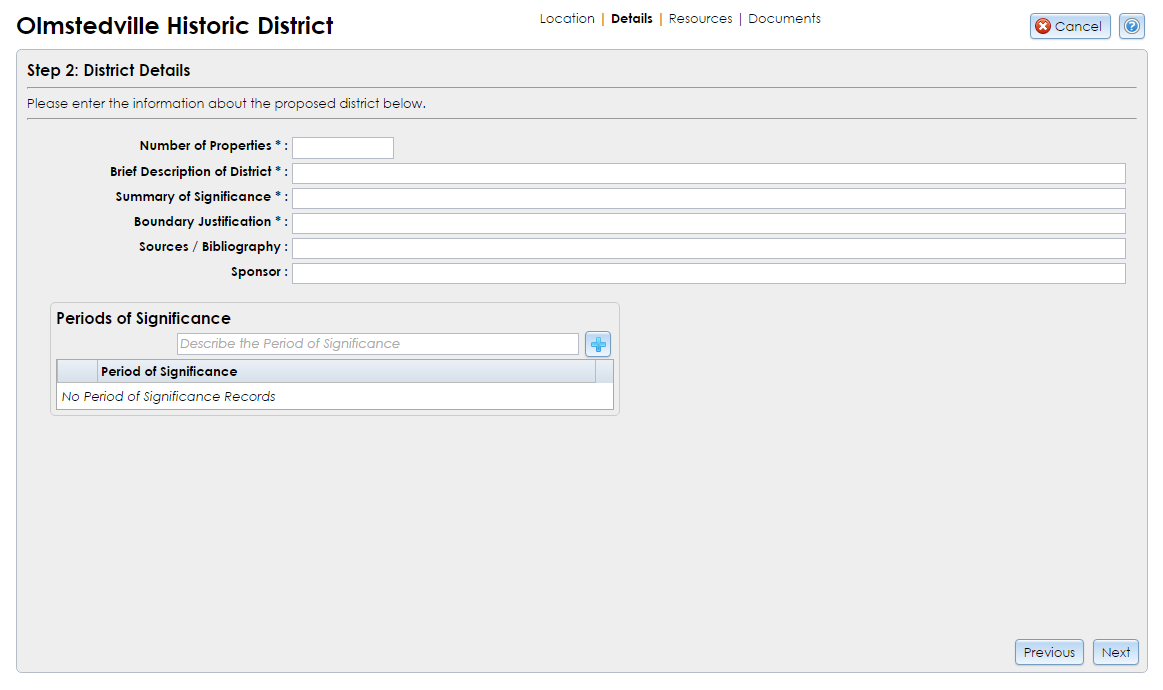Select the No Period of Significance Records row
Screen dimensions: 1163x690
(168, 396)
